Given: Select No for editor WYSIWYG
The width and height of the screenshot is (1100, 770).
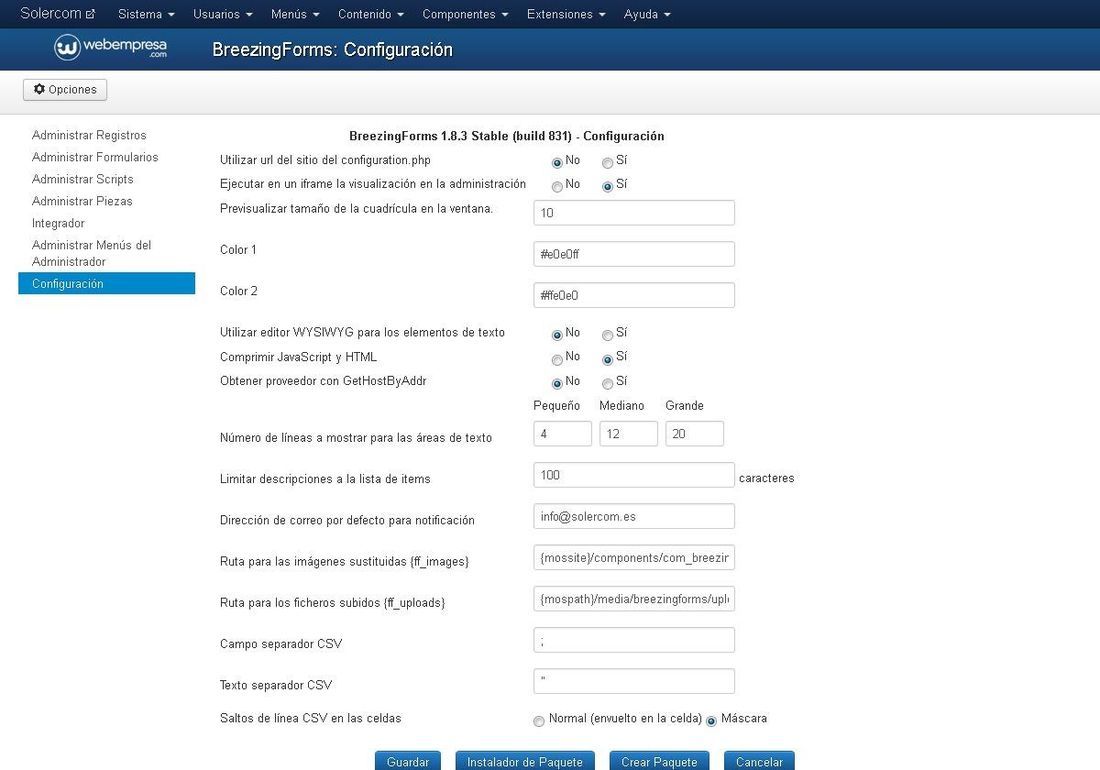Looking at the screenshot, I should tap(557, 335).
